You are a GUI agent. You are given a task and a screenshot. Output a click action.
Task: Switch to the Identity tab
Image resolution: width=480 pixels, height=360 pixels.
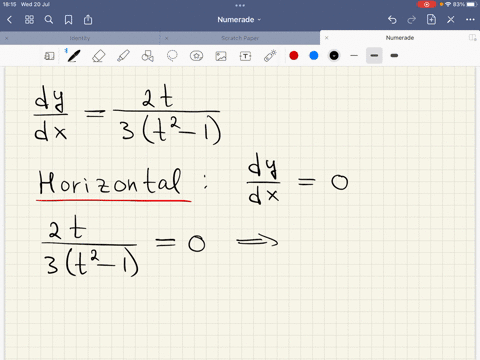coord(80,38)
